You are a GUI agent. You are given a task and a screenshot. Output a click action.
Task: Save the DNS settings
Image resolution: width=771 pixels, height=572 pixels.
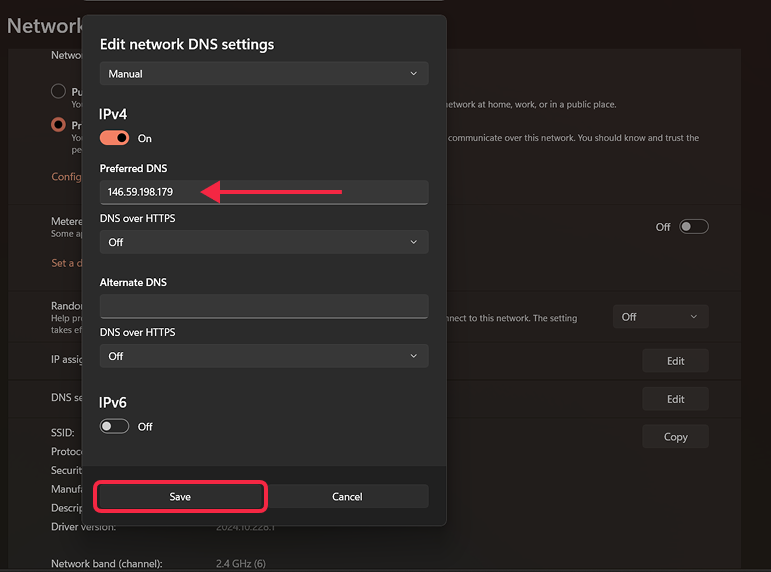click(x=180, y=496)
